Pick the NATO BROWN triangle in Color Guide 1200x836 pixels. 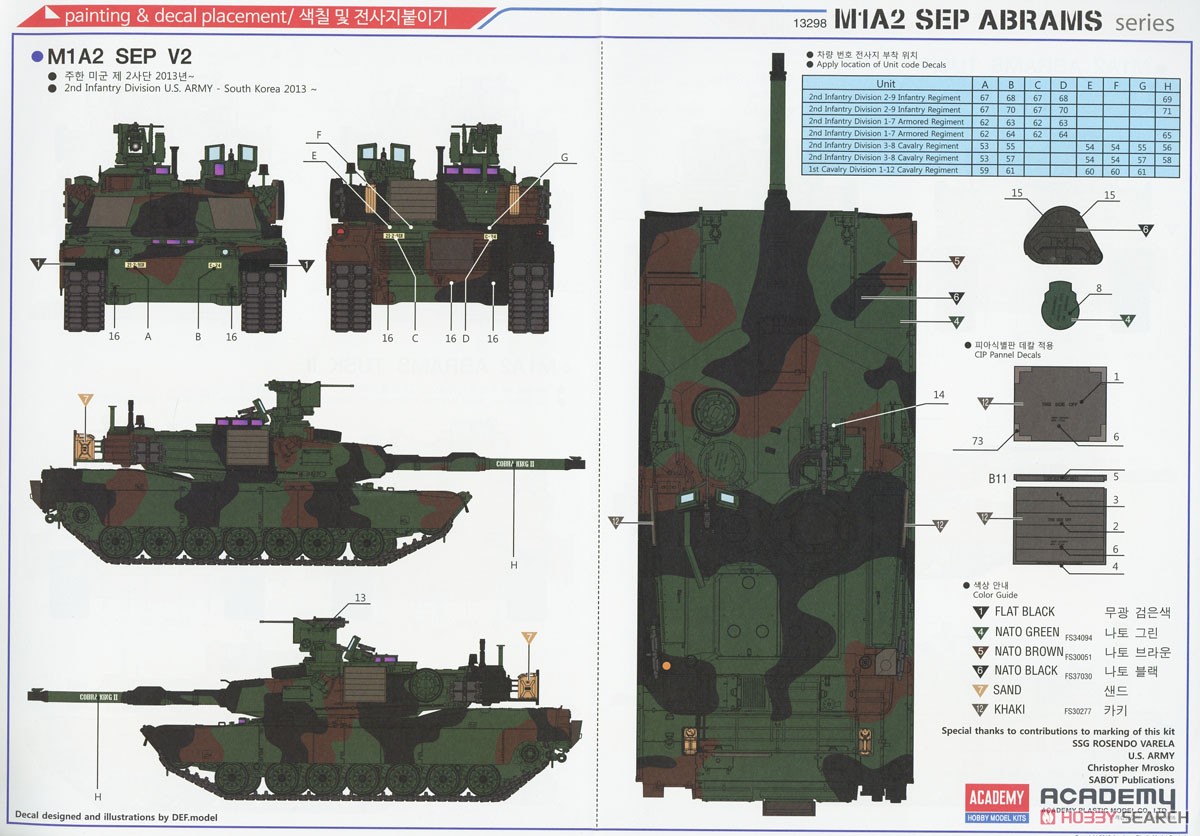click(982, 651)
